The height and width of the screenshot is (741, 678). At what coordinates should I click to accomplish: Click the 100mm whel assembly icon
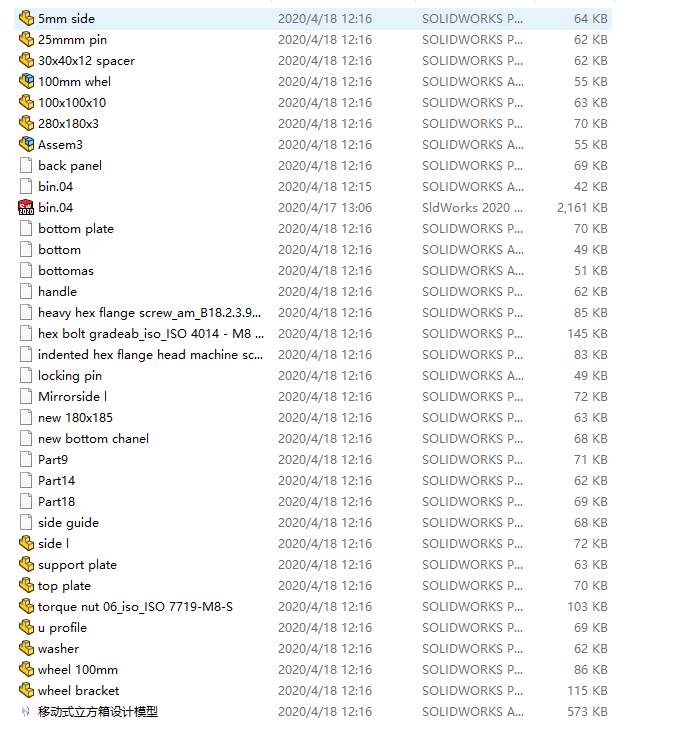tap(26, 81)
